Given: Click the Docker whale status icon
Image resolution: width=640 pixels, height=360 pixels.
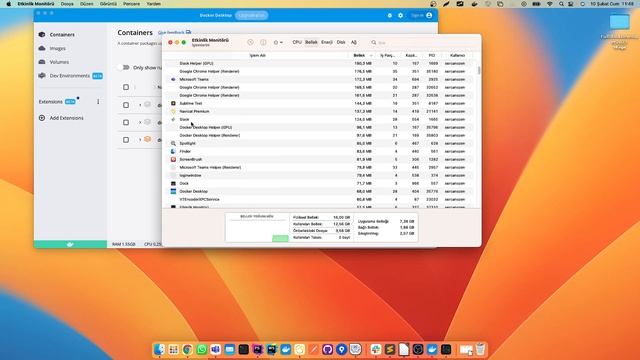Looking at the screenshot, I should pos(70,244).
